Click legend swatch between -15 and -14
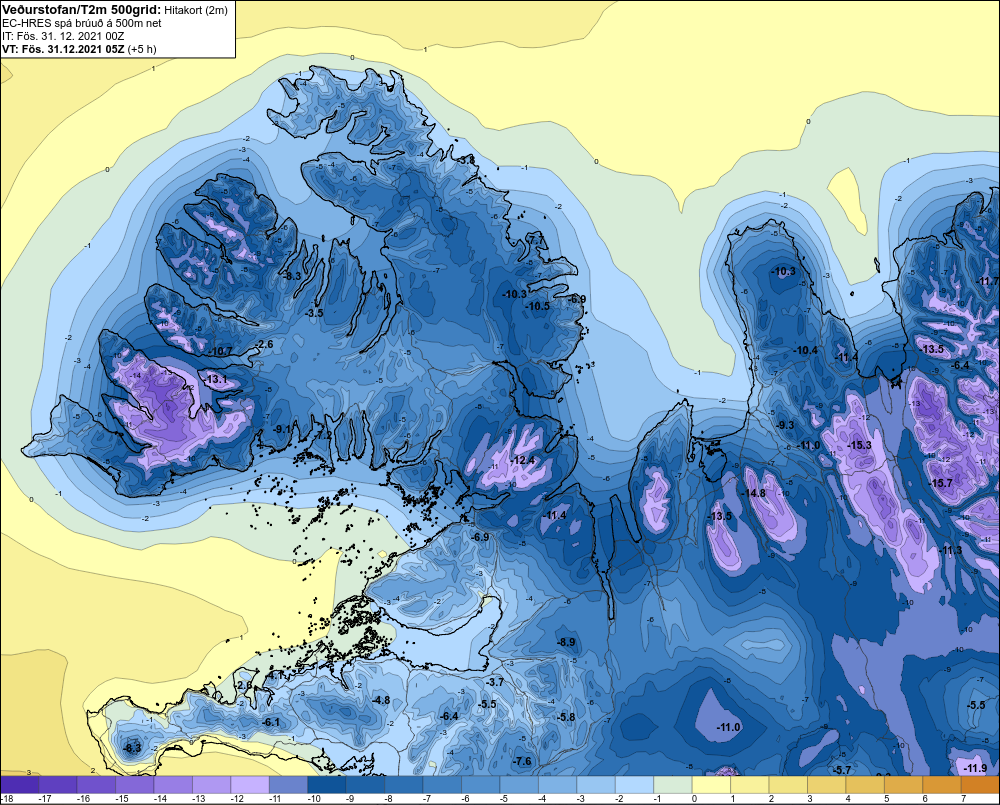 point(135,784)
